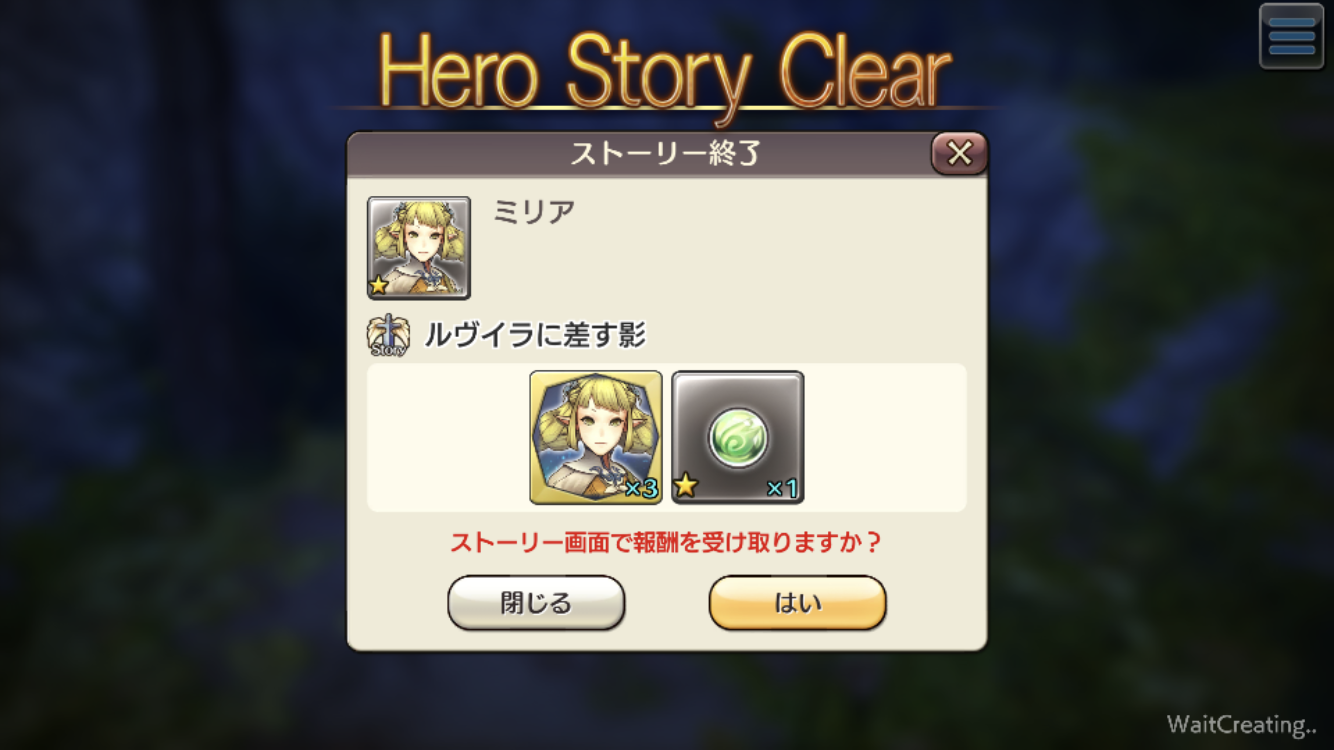Screen dimensions: 1334x750
Task: Click the star on ミリア's portrait
Action: (x=379, y=286)
